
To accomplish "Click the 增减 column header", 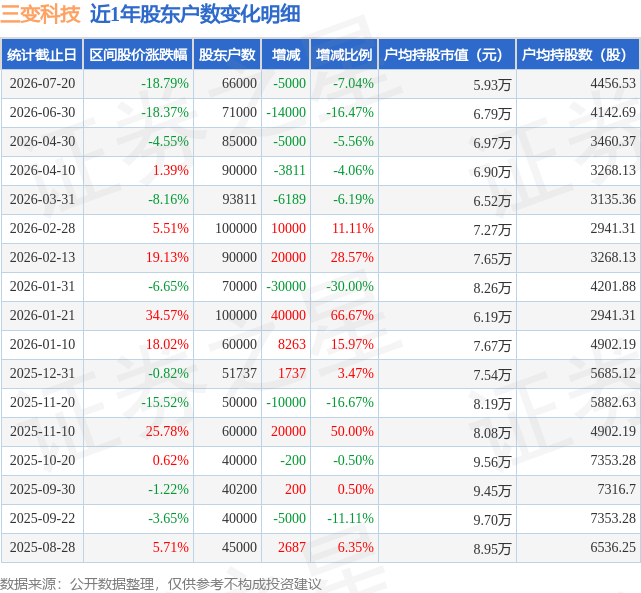I will click(286, 54).
